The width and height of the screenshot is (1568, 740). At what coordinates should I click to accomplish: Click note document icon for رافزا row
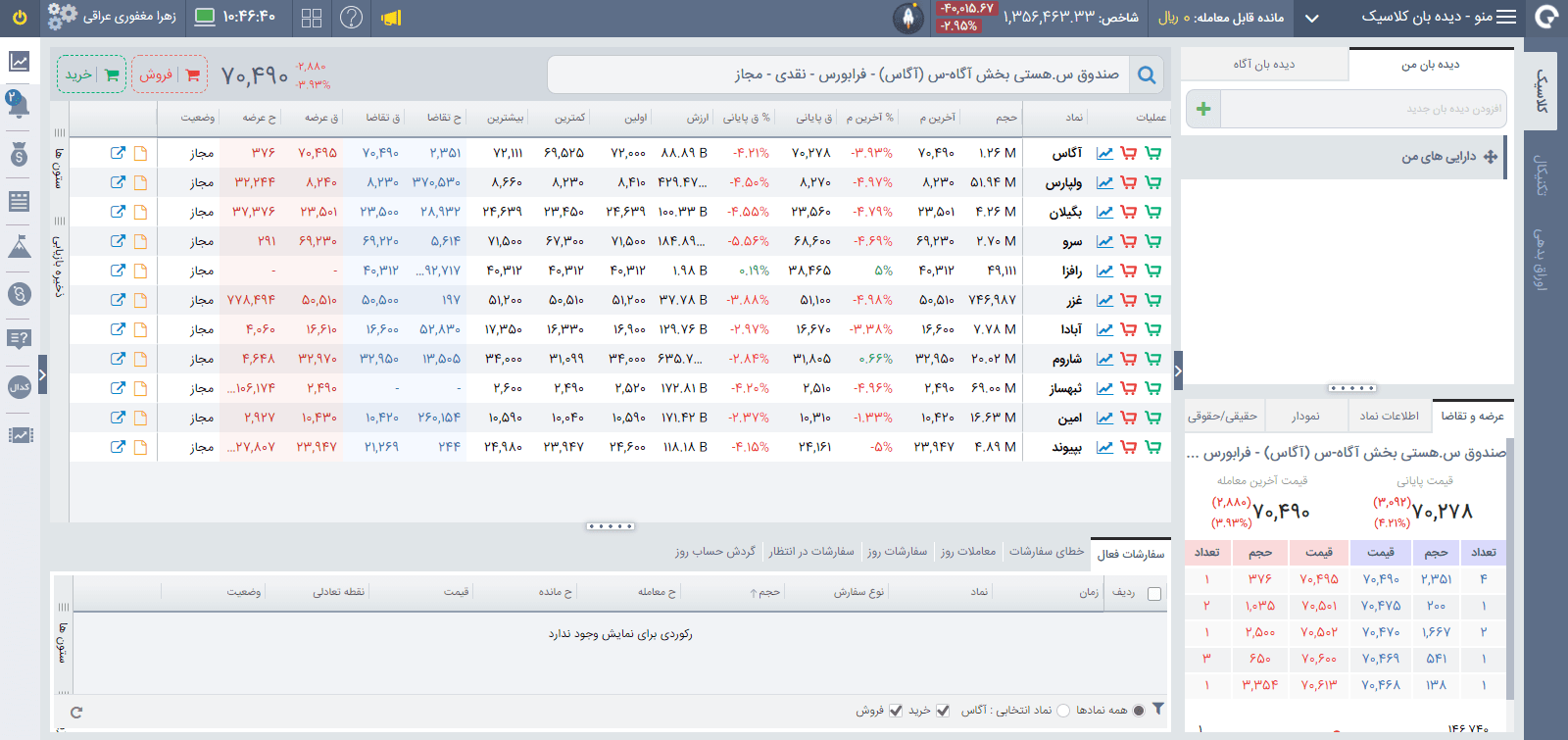click(x=140, y=271)
